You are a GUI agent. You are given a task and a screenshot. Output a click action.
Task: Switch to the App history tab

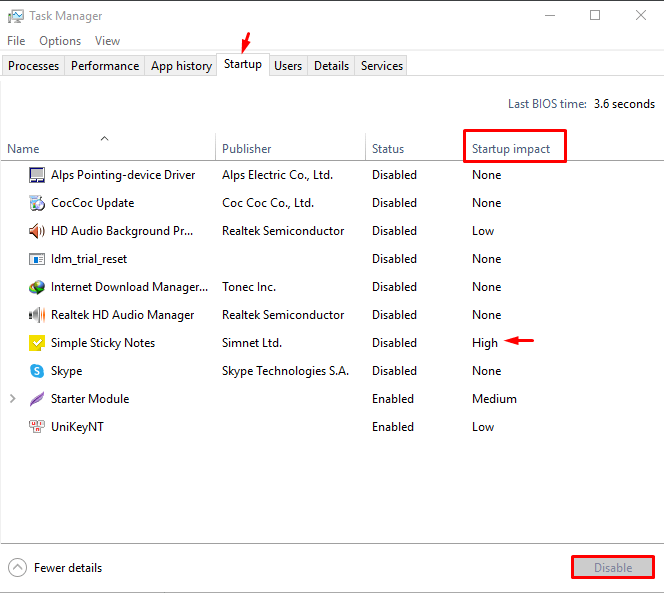181,66
